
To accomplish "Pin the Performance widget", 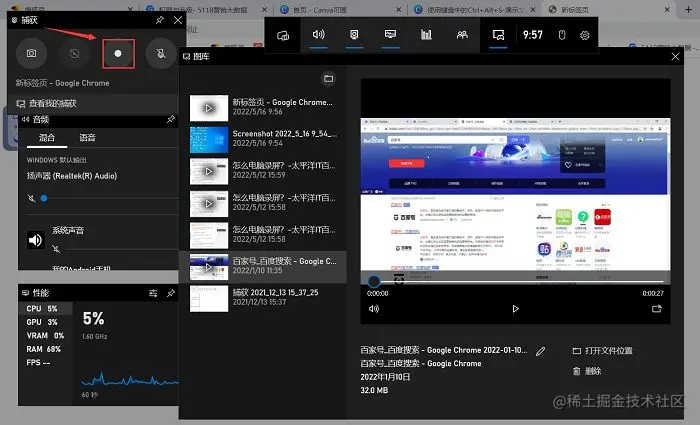I will click(x=171, y=293).
